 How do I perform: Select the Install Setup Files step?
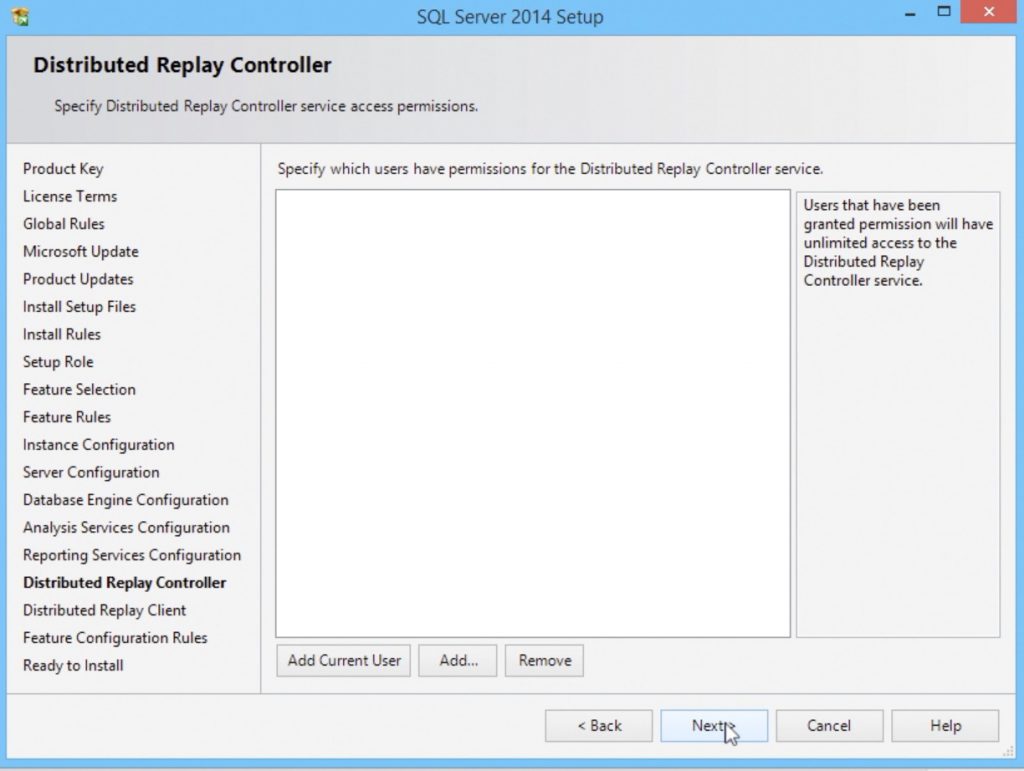(x=80, y=307)
